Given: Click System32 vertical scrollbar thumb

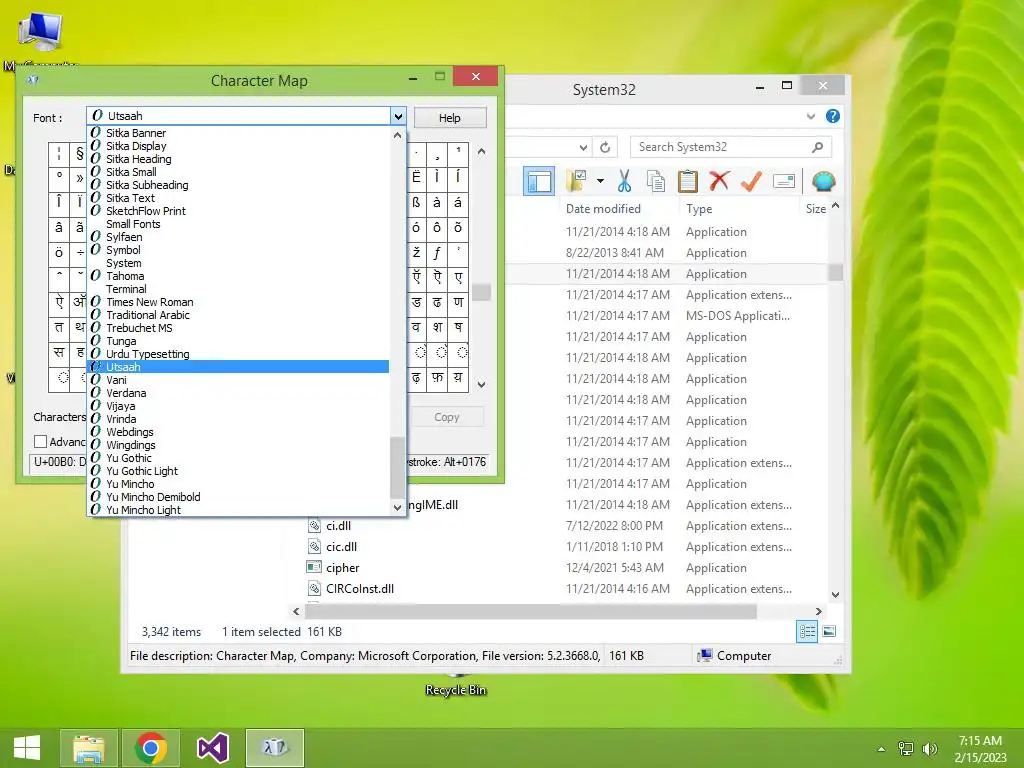Looking at the screenshot, I should tap(835, 272).
